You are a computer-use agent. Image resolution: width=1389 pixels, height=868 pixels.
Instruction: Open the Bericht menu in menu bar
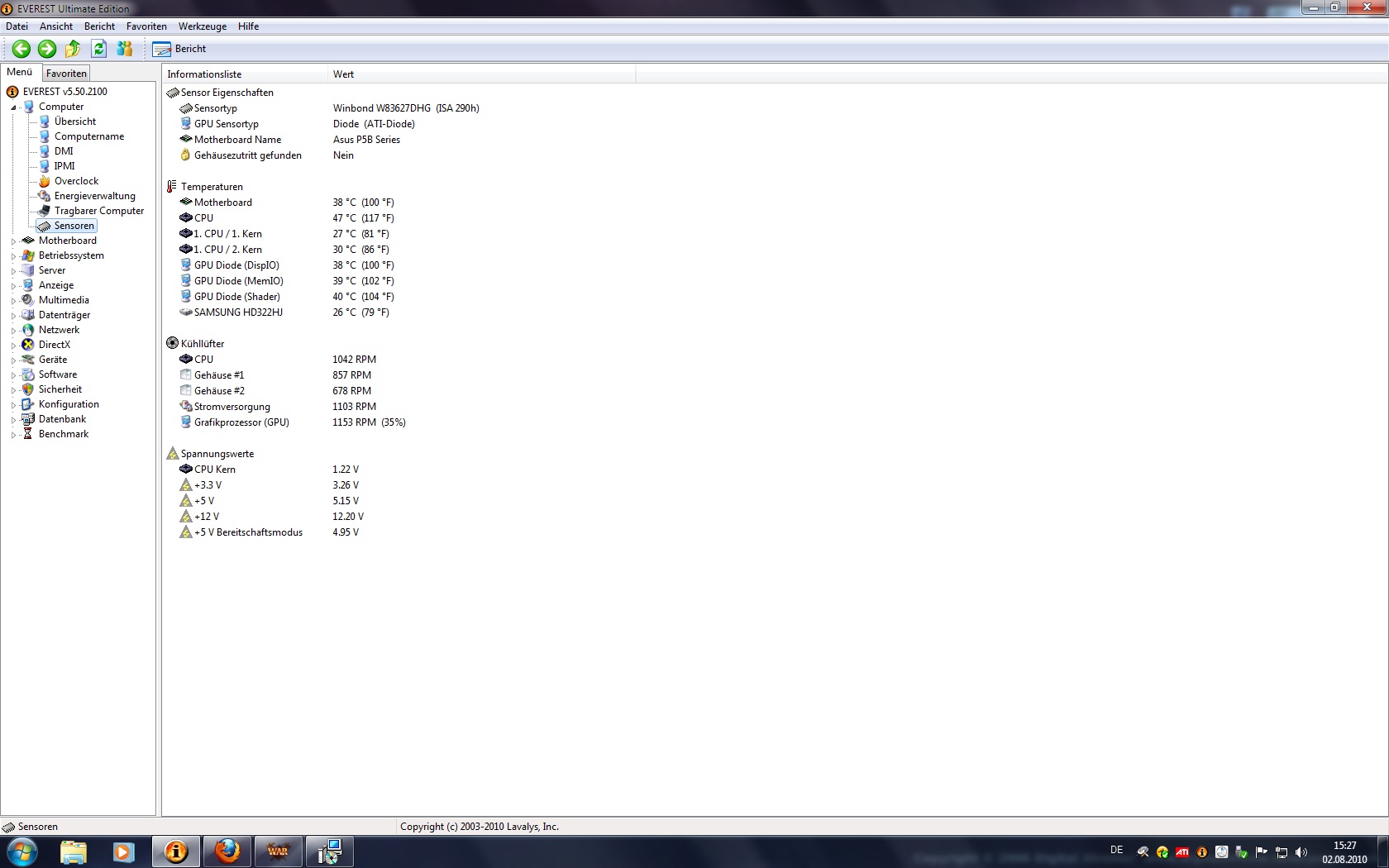click(99, 26)
